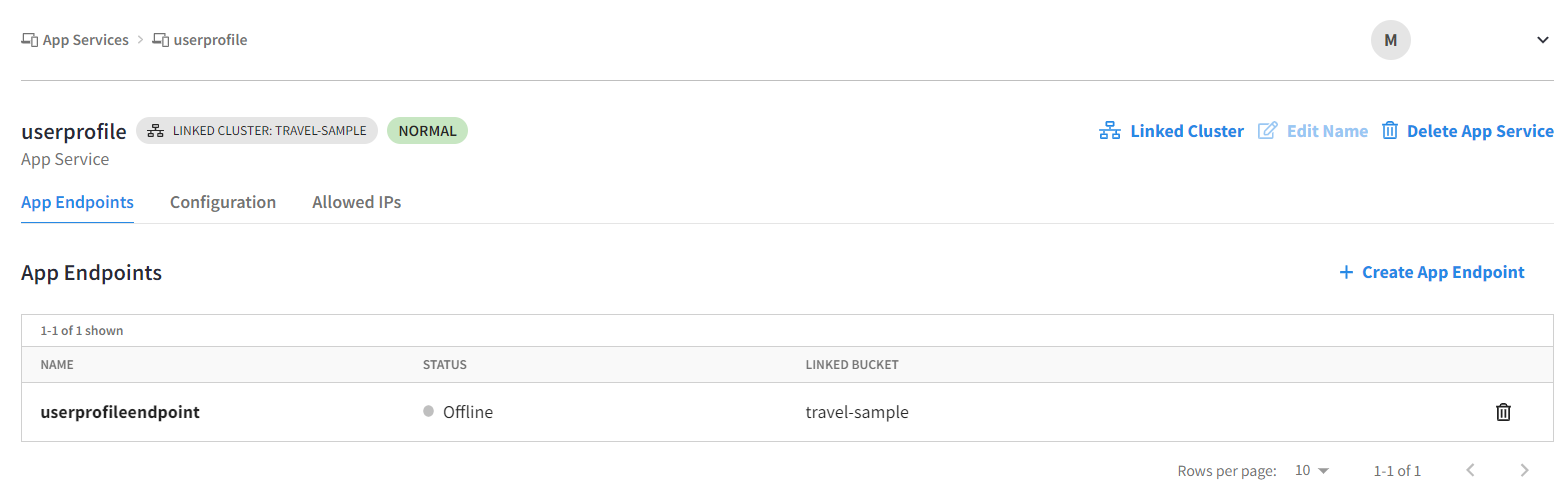This screenshot has height=495, width=1557.
Task: Click the userprofile breadcrumb icon
Action: (160, 40)
